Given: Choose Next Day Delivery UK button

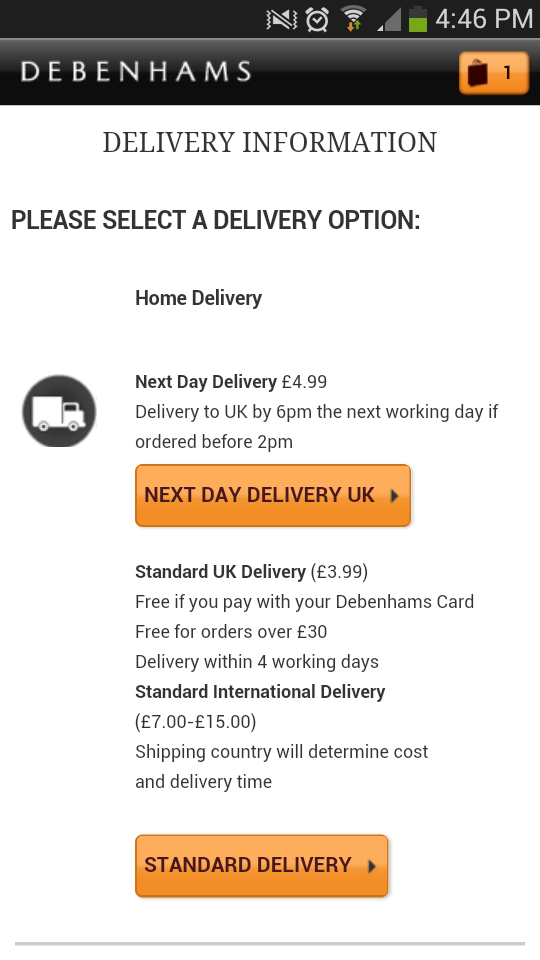Looking at the screenshot, I should click(x=273, y=495).
